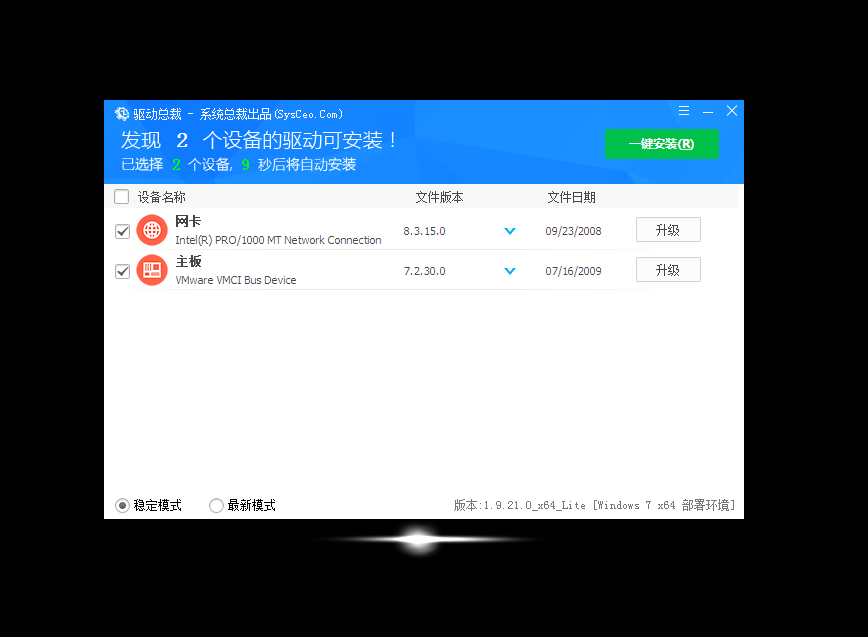Uncheck the 网卡 device checkbox
The height and width of the screenshot is (637, 868).
(122, 230)
